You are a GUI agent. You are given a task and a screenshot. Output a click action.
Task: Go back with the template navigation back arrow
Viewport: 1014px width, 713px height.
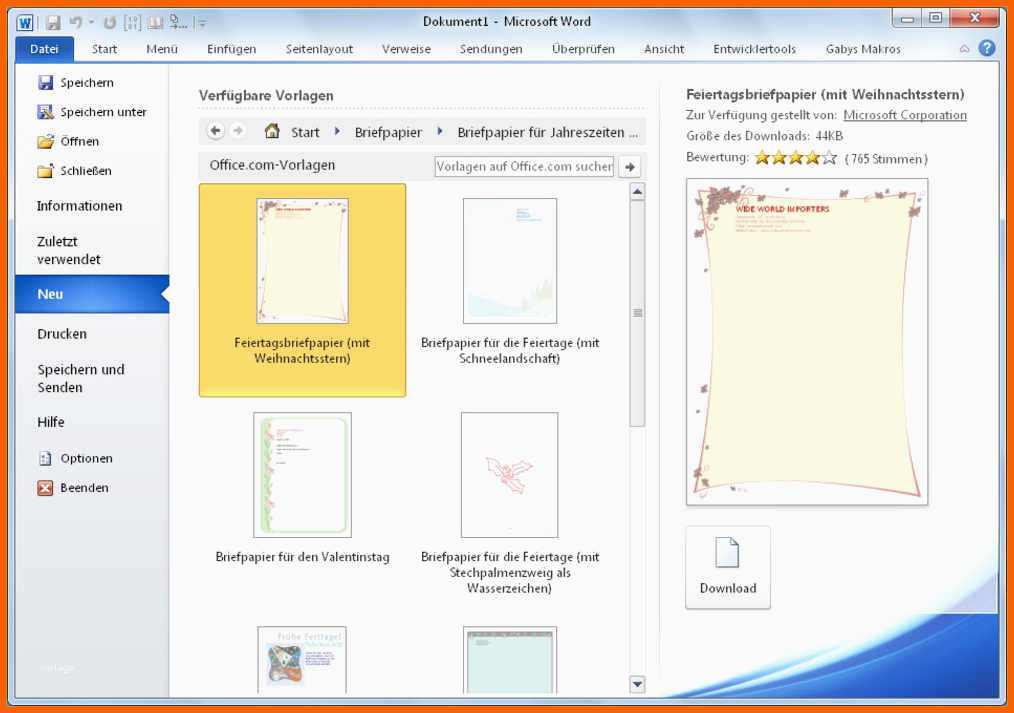tap(215, 131)
